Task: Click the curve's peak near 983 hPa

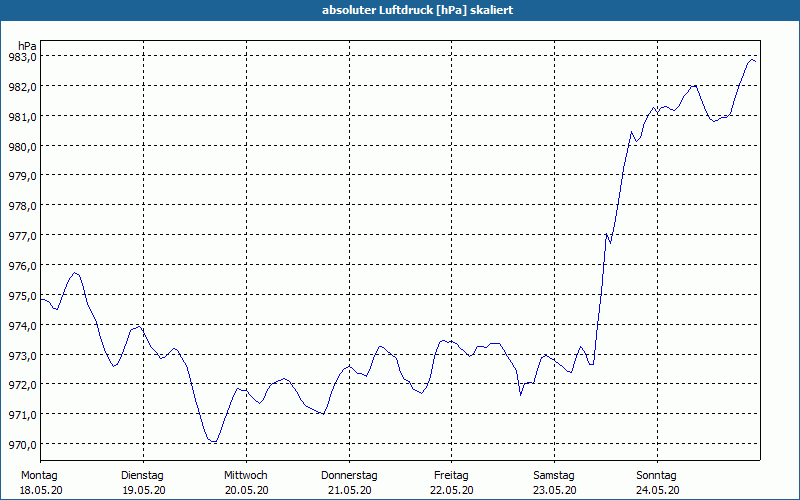Action: click(752, 60)
